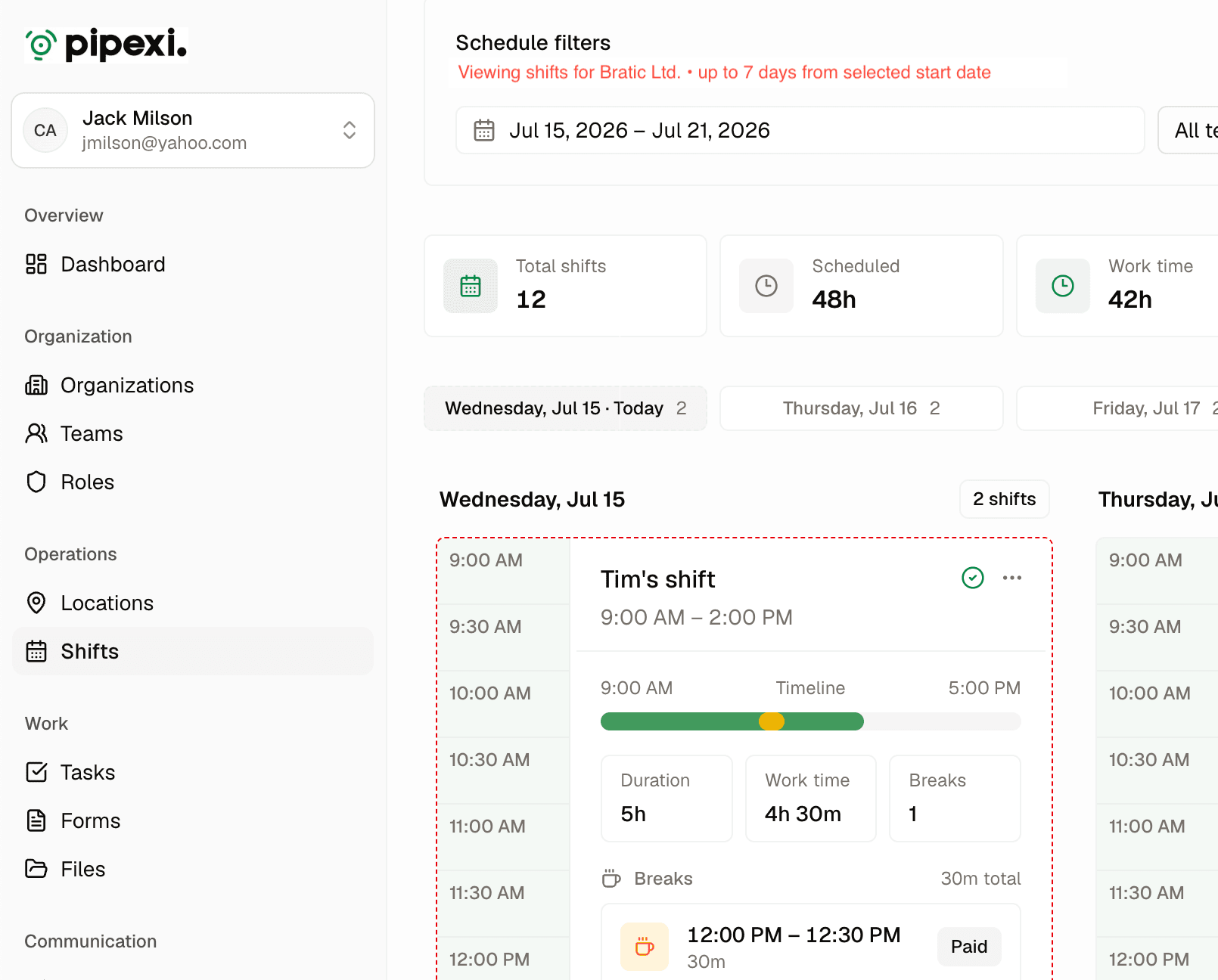Click the calendar icon in date range
Viewport: 1218px width, 980px height.
point(484,130)
